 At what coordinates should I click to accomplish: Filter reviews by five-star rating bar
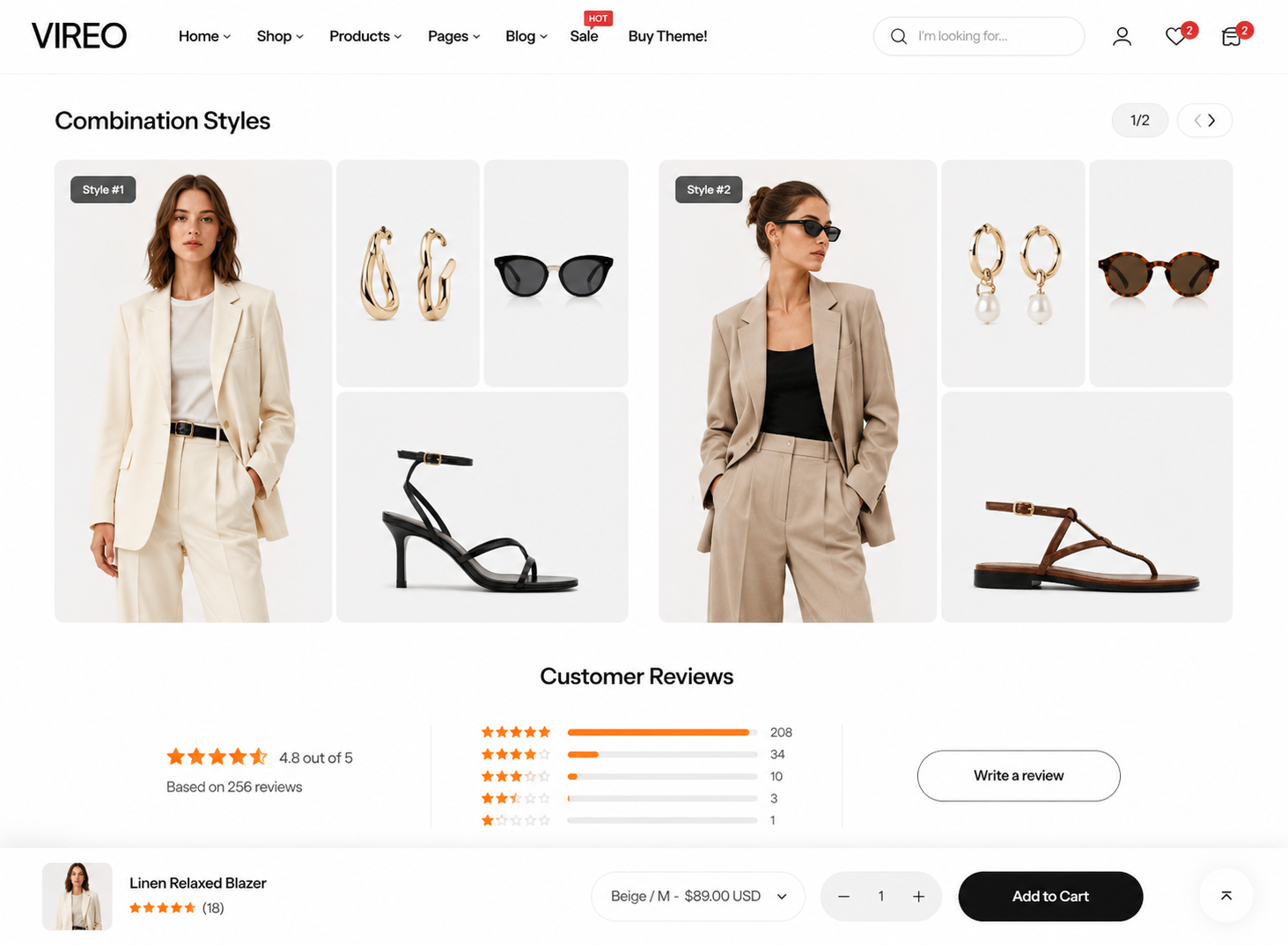pos(662,732)
